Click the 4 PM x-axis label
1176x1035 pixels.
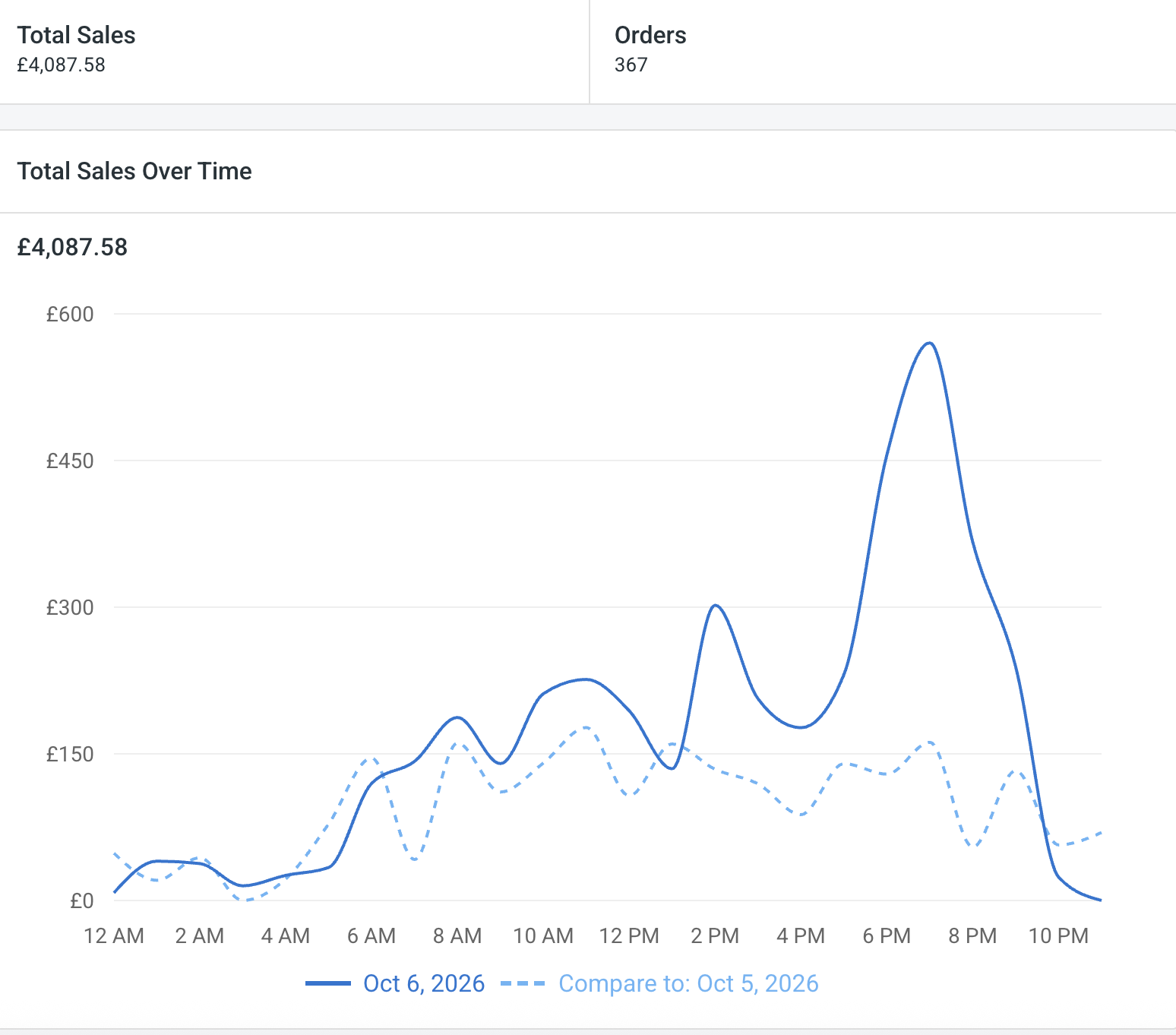(801, 935)
